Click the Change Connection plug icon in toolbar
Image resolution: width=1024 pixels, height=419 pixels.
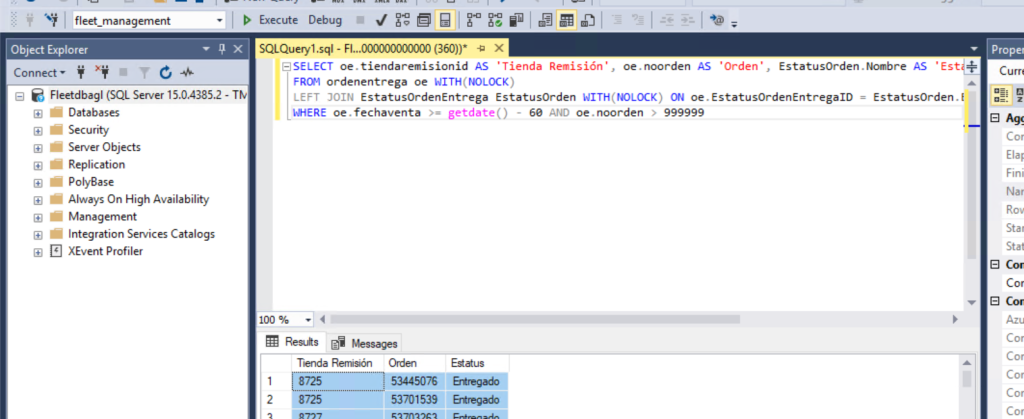[x=51, y=20]
